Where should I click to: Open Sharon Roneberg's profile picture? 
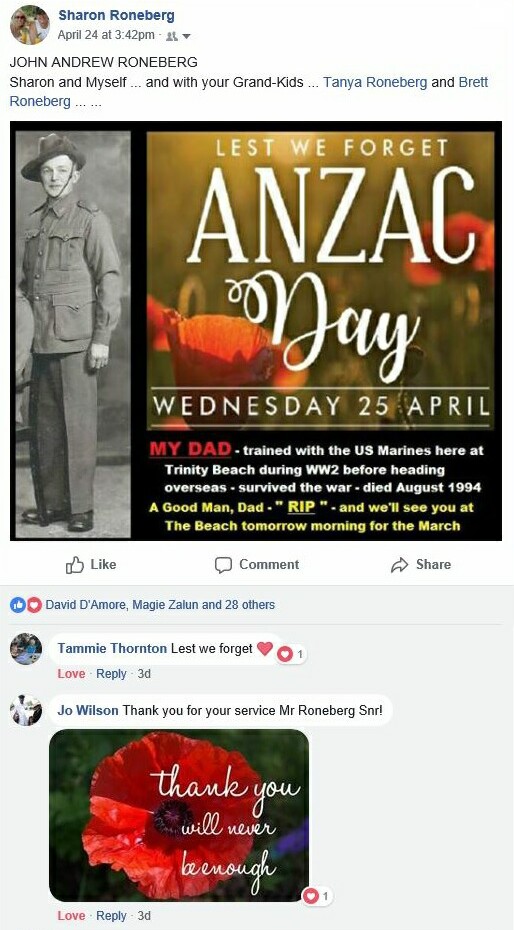point(30,25)
